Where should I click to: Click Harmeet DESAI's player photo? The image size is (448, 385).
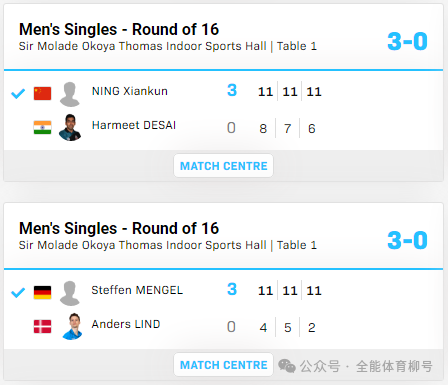70,127
